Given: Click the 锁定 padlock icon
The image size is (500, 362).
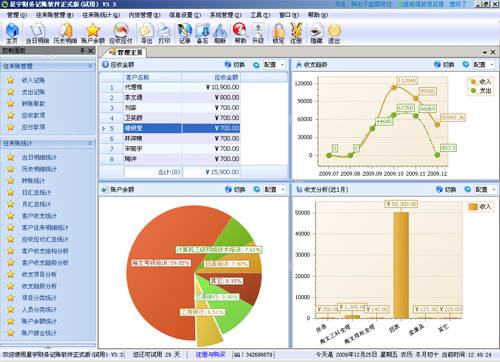Looking at the screenshot, I should click(x=279, y=33).
